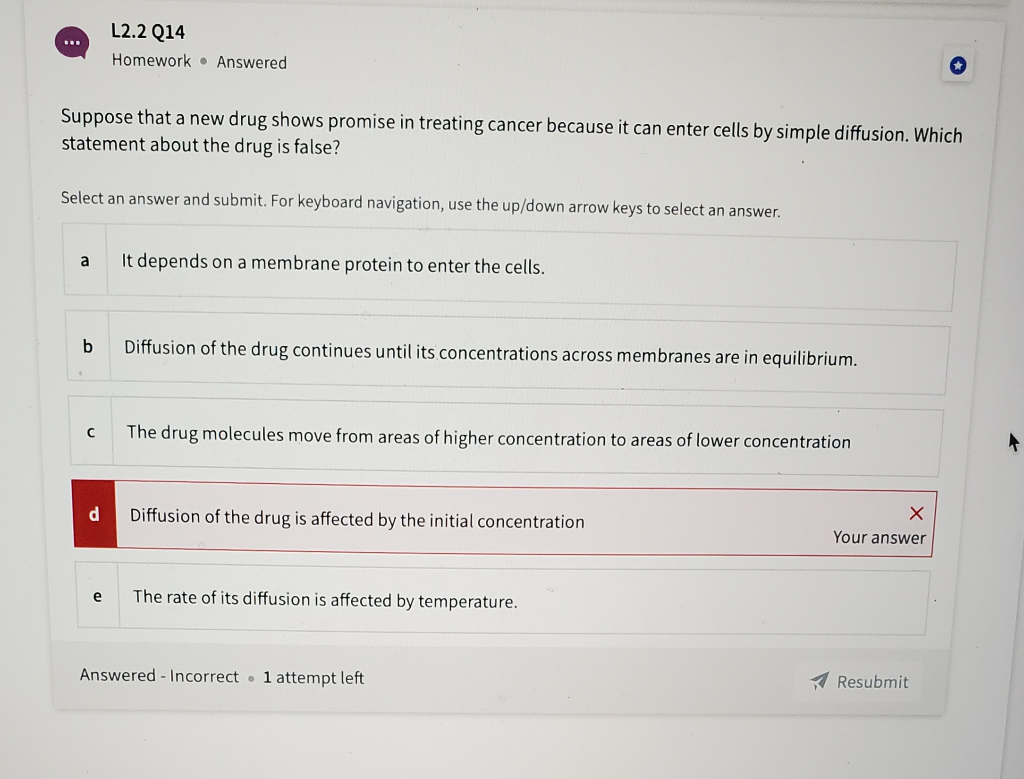This screenshot has height=779, width=1024.
Task: Click the blue star badge icon
Action: (x=957, y=65)
